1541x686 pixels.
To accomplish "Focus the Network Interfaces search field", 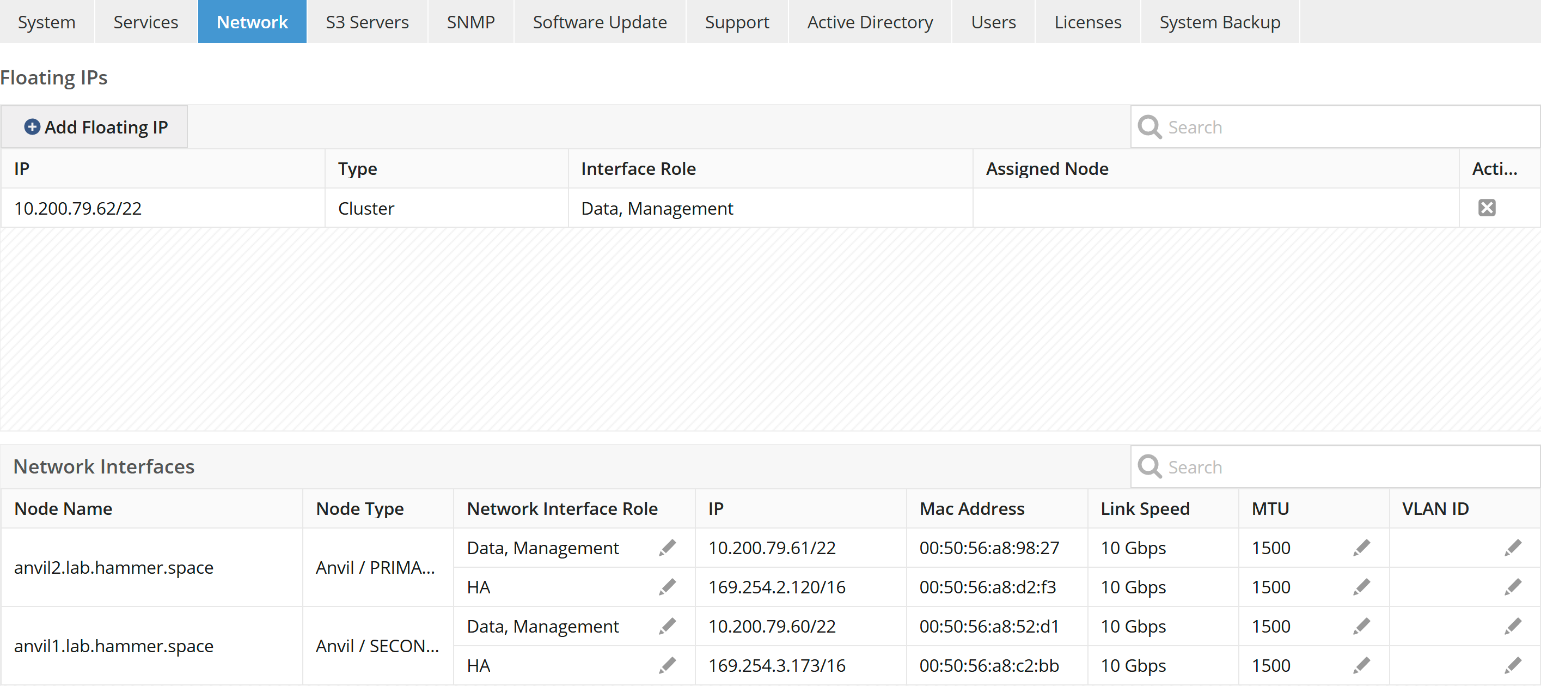I will [1335, 467].
